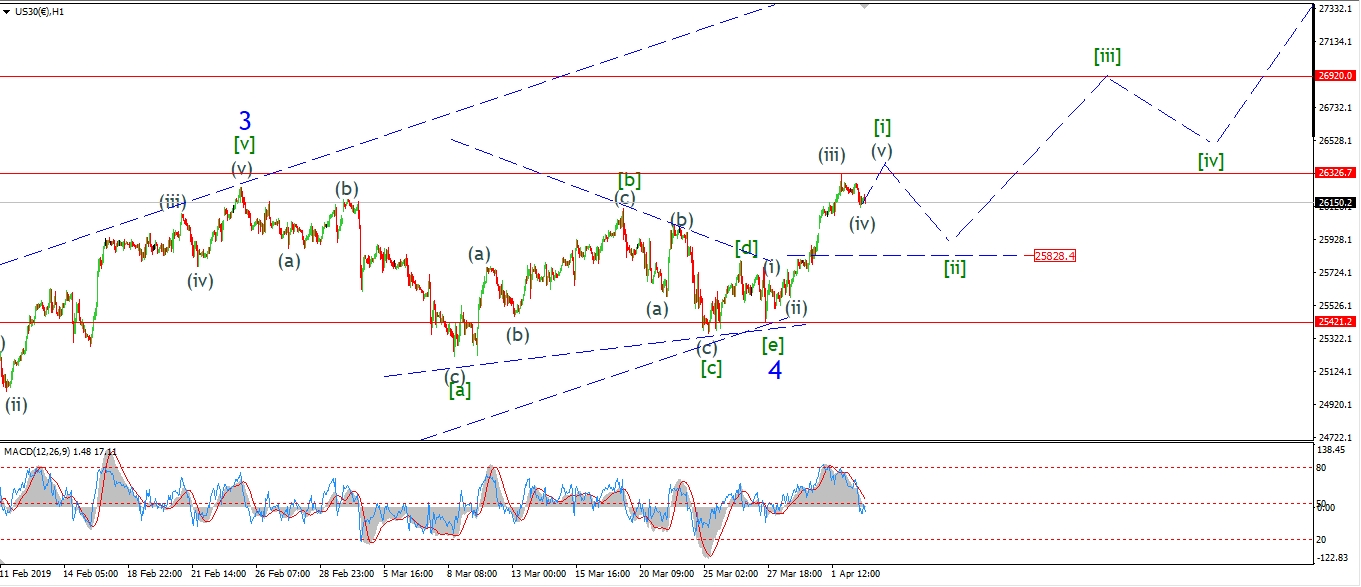Select the blue wave 4 label
This screenshot has height=587, width=1361.
click(x=775, y=369)
